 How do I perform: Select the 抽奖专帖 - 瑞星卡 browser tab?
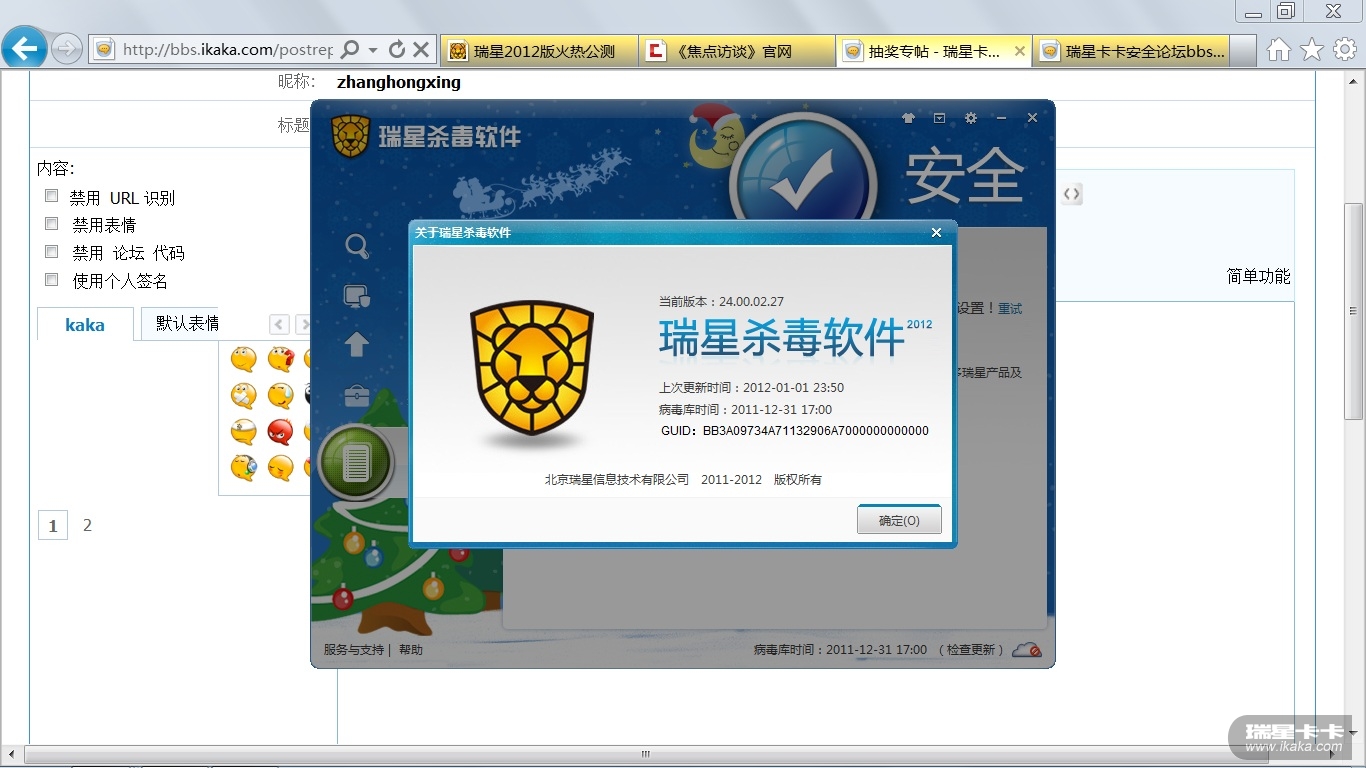[934, 51]
